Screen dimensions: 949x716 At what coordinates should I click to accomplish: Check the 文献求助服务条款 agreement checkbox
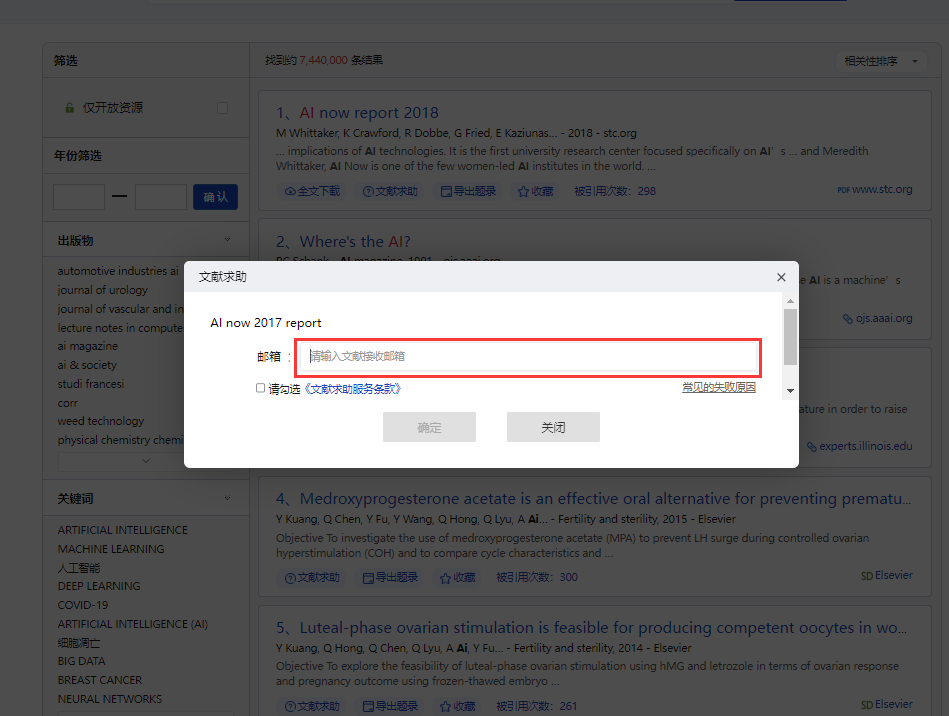[x=261, y=388]
